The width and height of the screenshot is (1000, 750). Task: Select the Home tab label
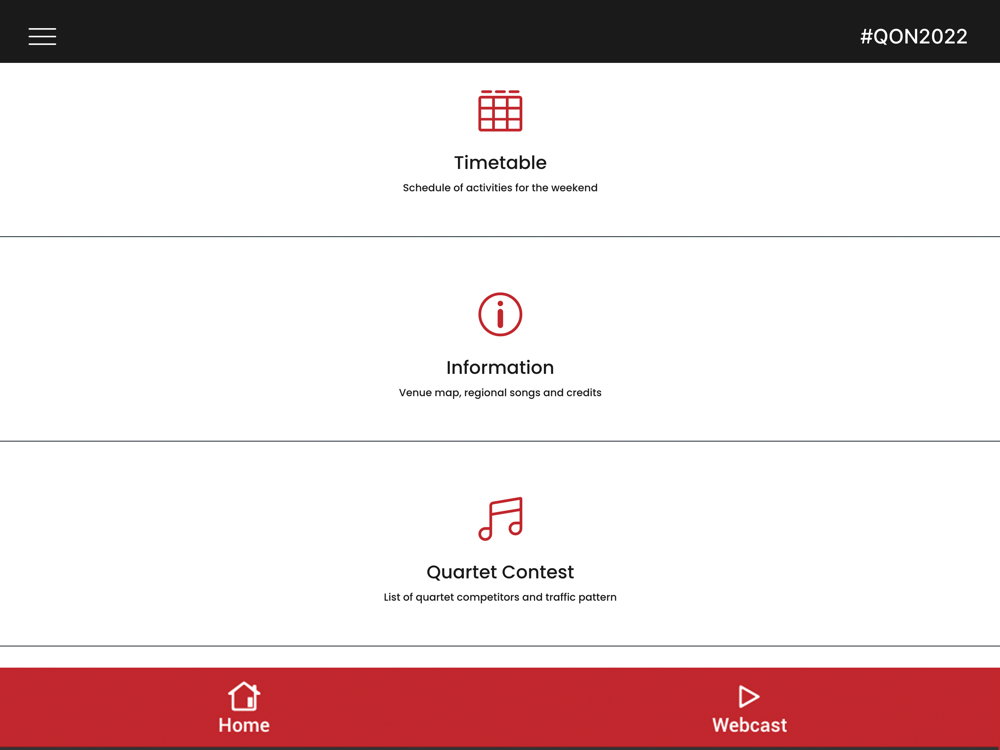point(244,725)
